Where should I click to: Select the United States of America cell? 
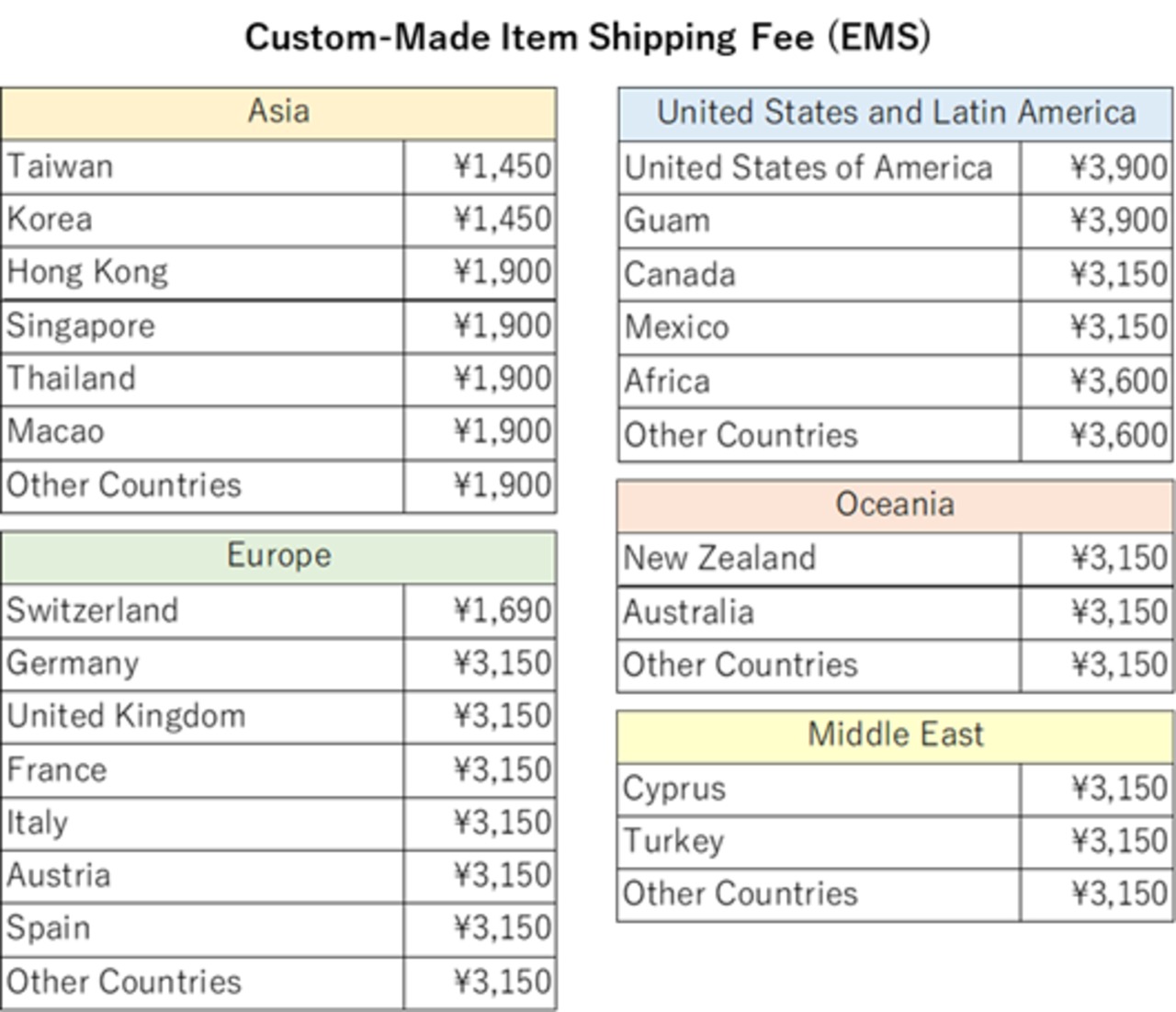point(819,168)
